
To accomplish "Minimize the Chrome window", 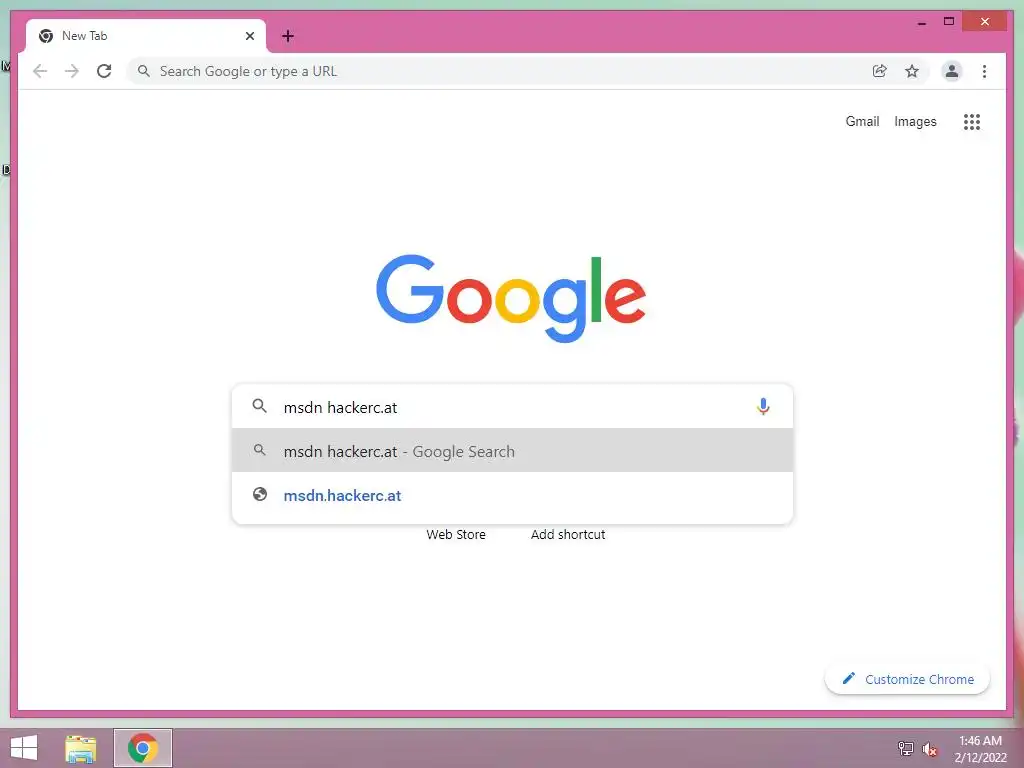I will [x=921, y=22].
